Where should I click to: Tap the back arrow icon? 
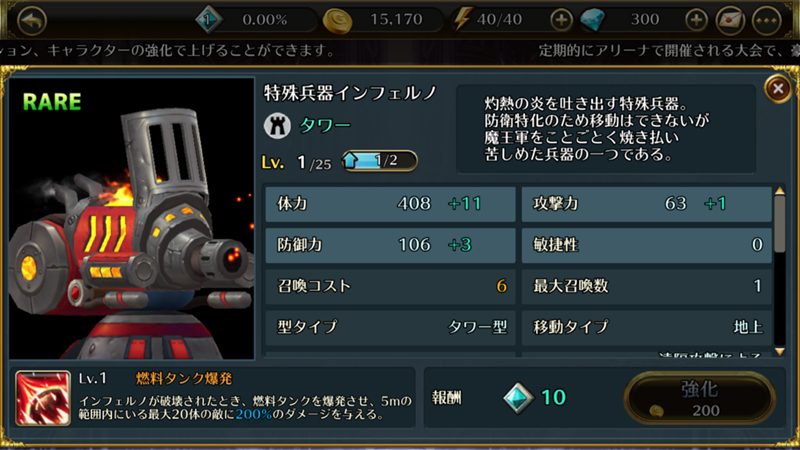click(32, 20)
